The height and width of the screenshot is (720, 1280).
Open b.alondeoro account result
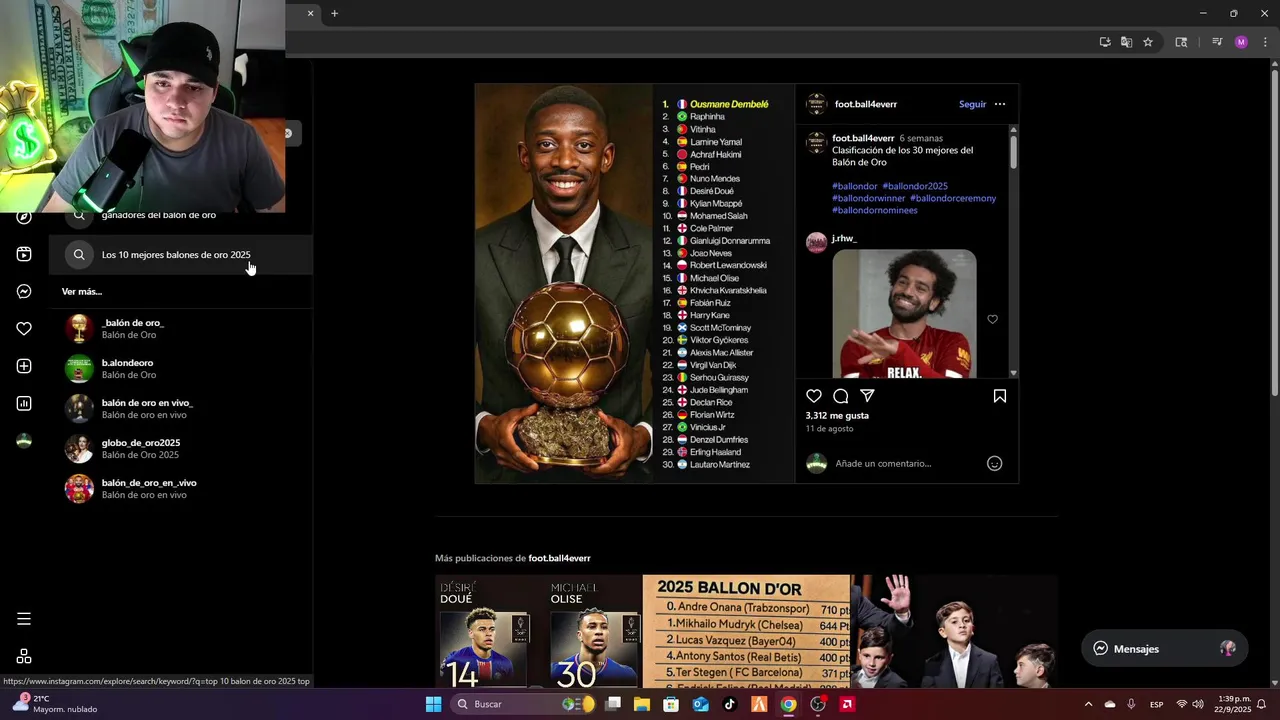click(181, 369)
